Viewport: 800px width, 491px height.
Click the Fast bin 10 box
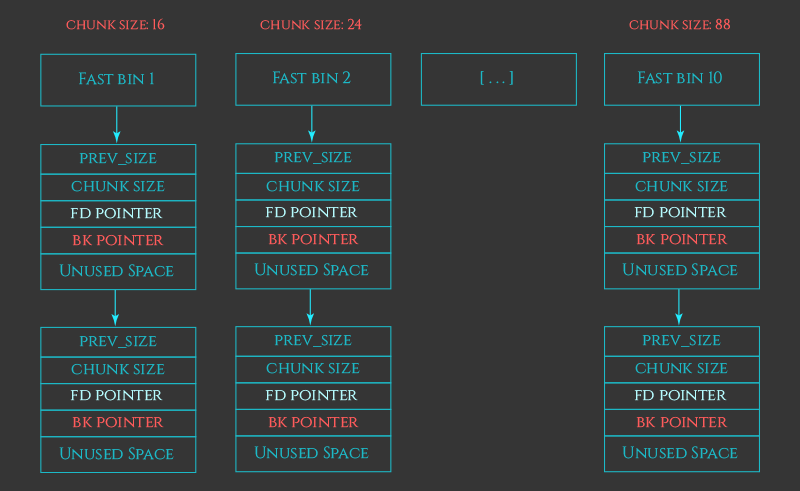tap(681, 79)
